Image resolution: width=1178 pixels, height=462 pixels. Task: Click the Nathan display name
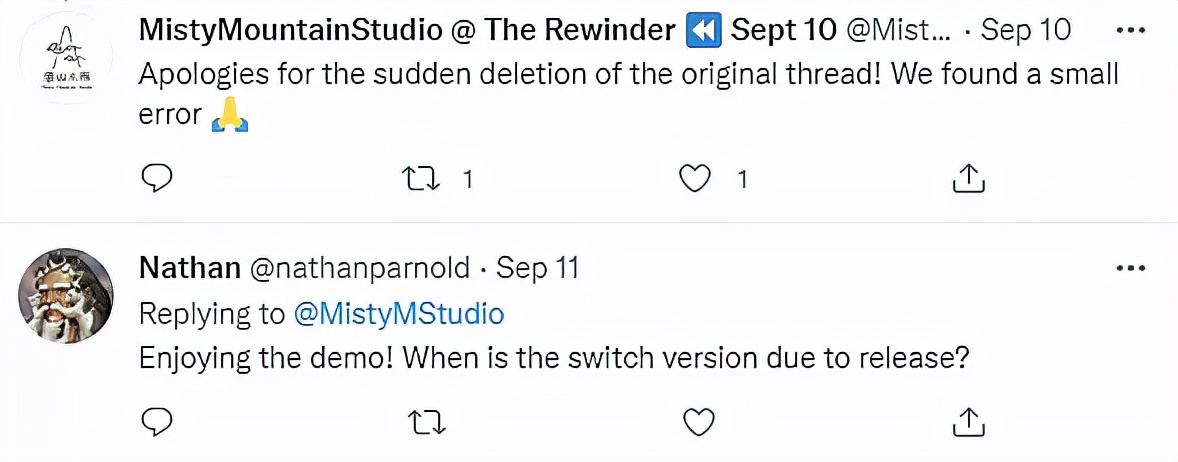click(190, 268)
